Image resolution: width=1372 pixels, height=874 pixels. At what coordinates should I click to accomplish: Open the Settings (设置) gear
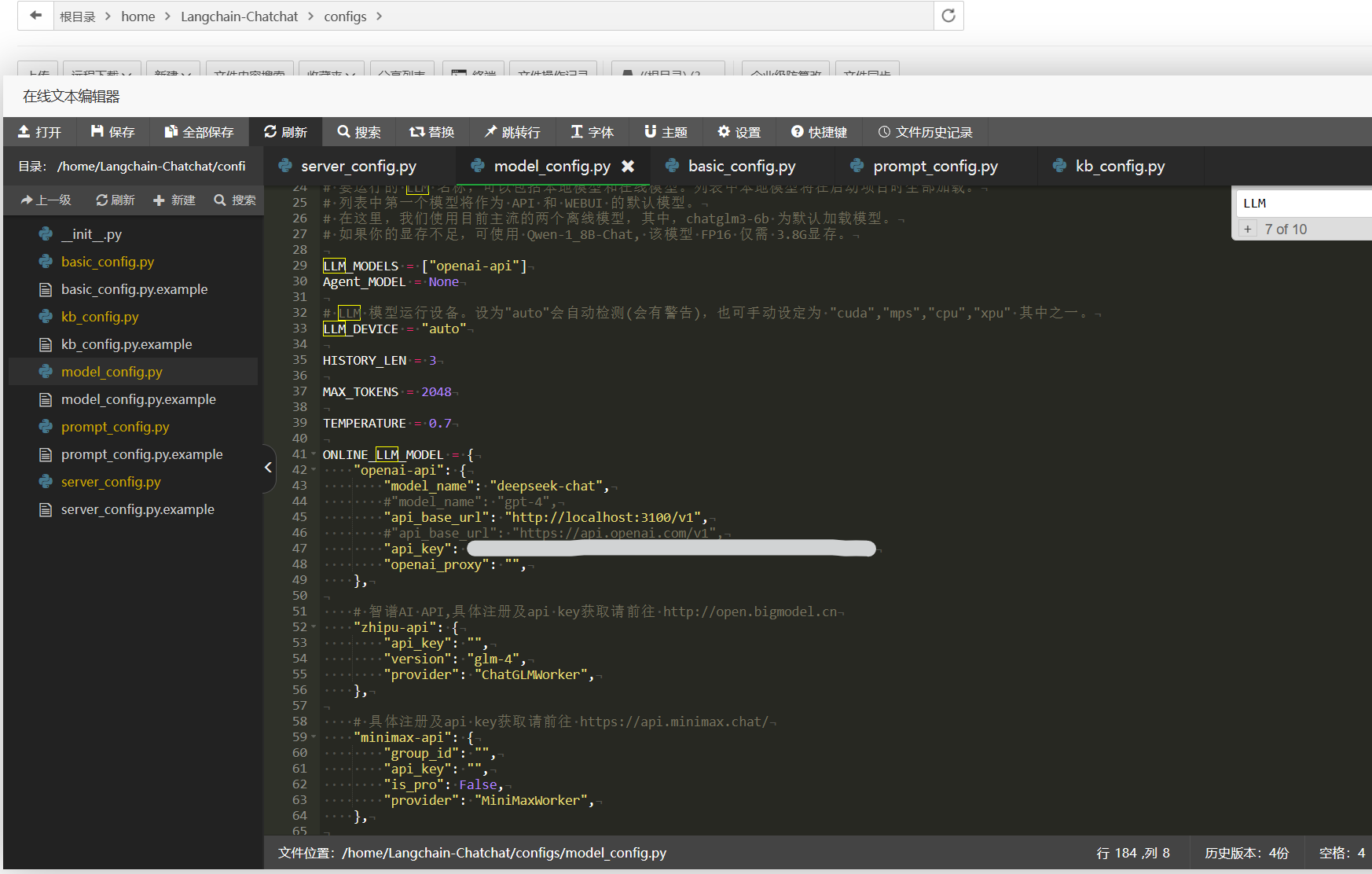pyautogui.click(x=739, y=132)
